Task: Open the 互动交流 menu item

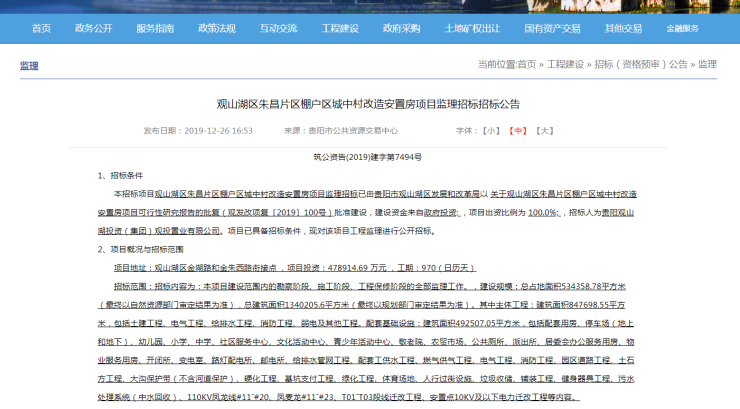Action: coord(278,28)
